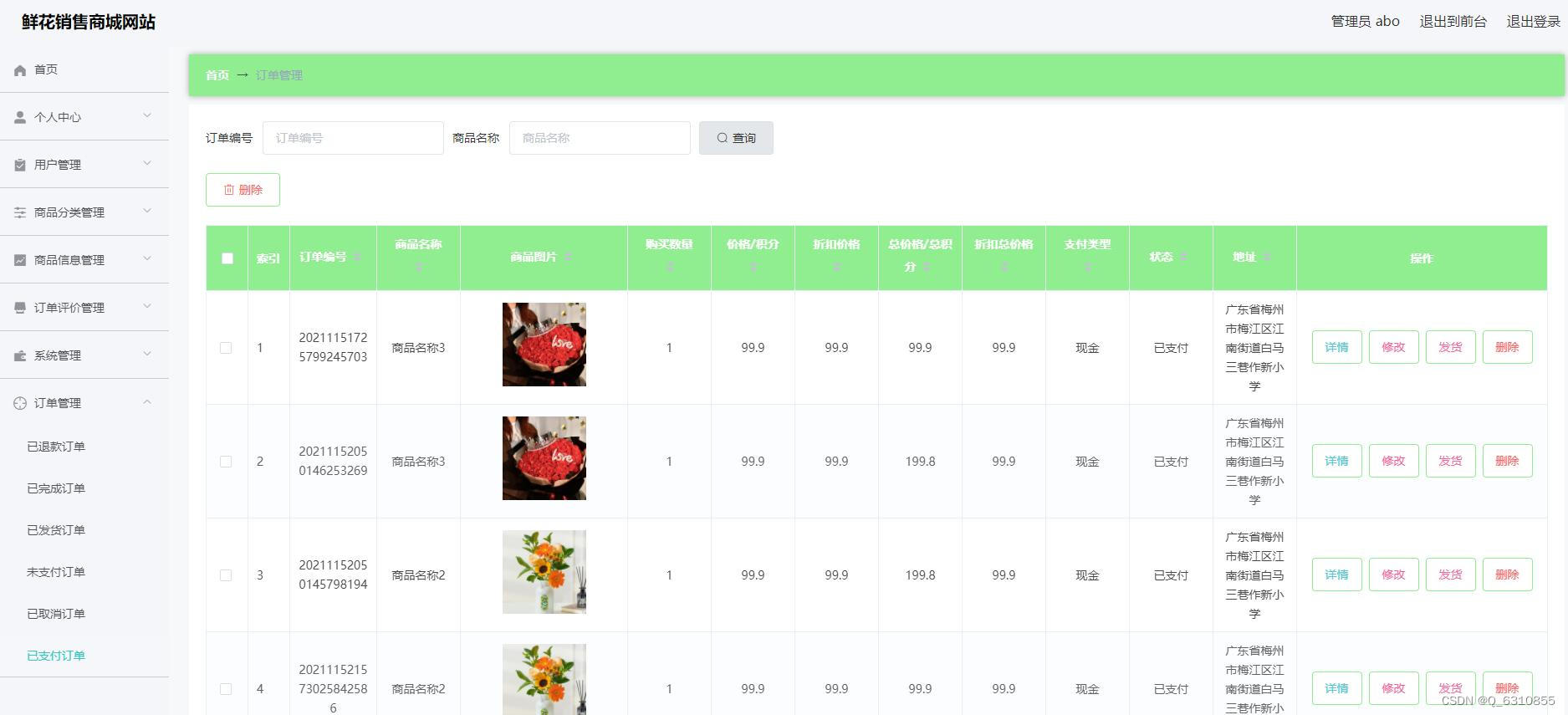1568x715 pixels.
Task: Click the person icon beside 个人中心
Action: (20, 118)
